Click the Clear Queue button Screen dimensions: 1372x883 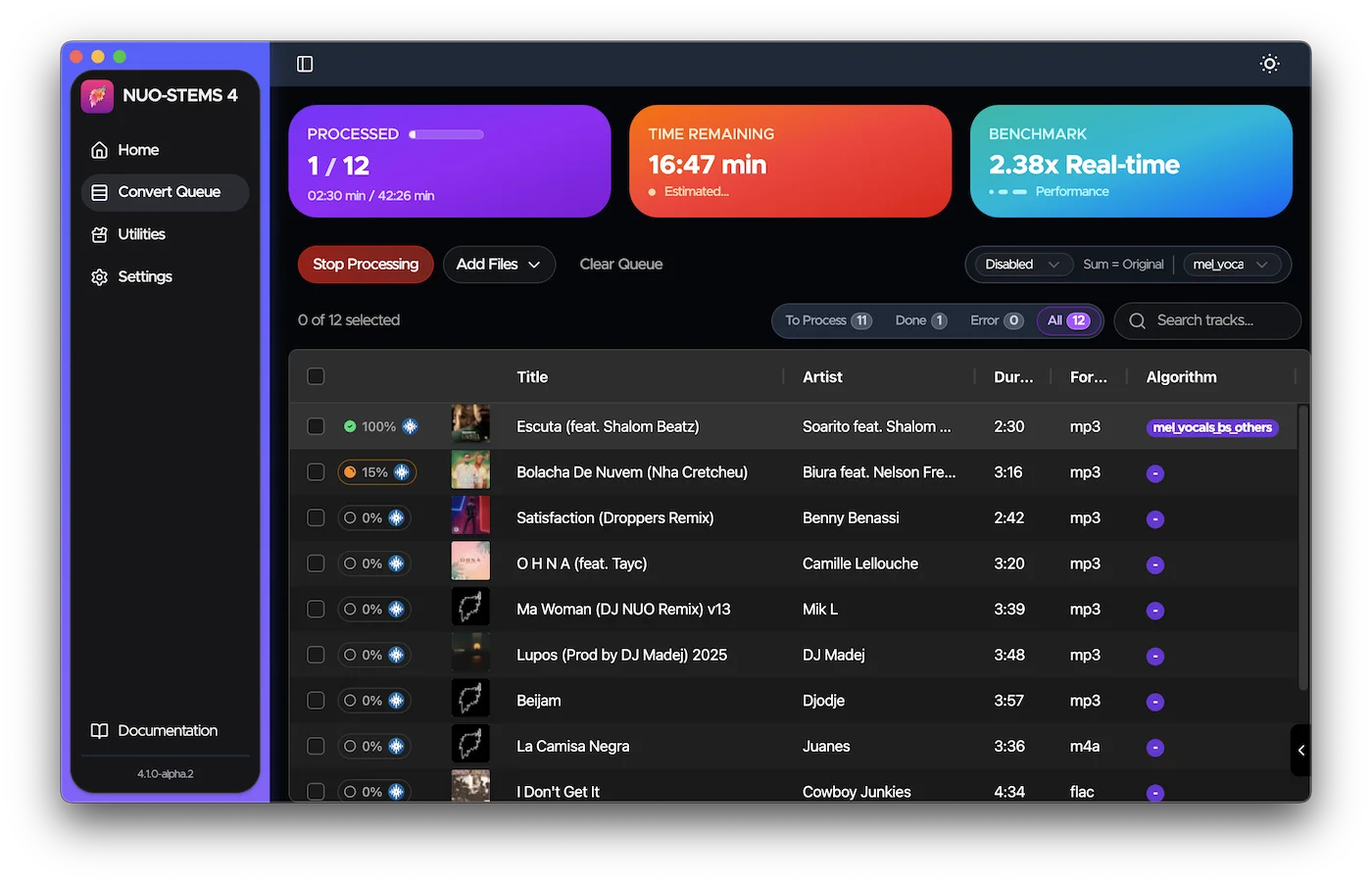(x=620, y=265)
